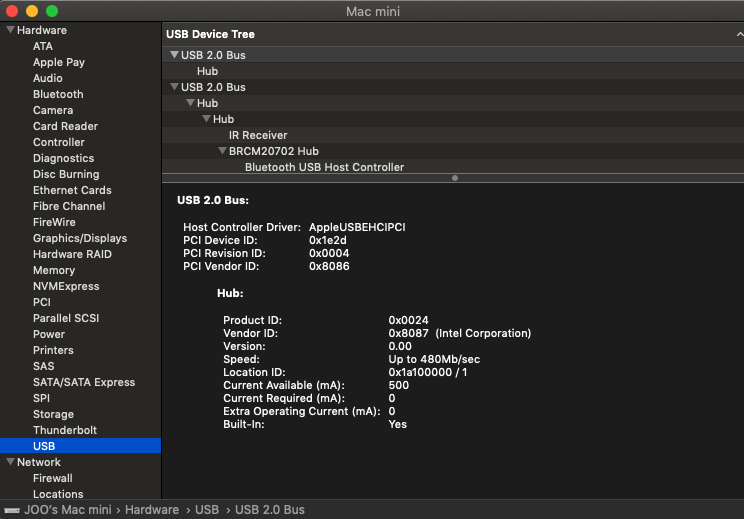Click USB 2.0 Bus in the path bar

270,510
